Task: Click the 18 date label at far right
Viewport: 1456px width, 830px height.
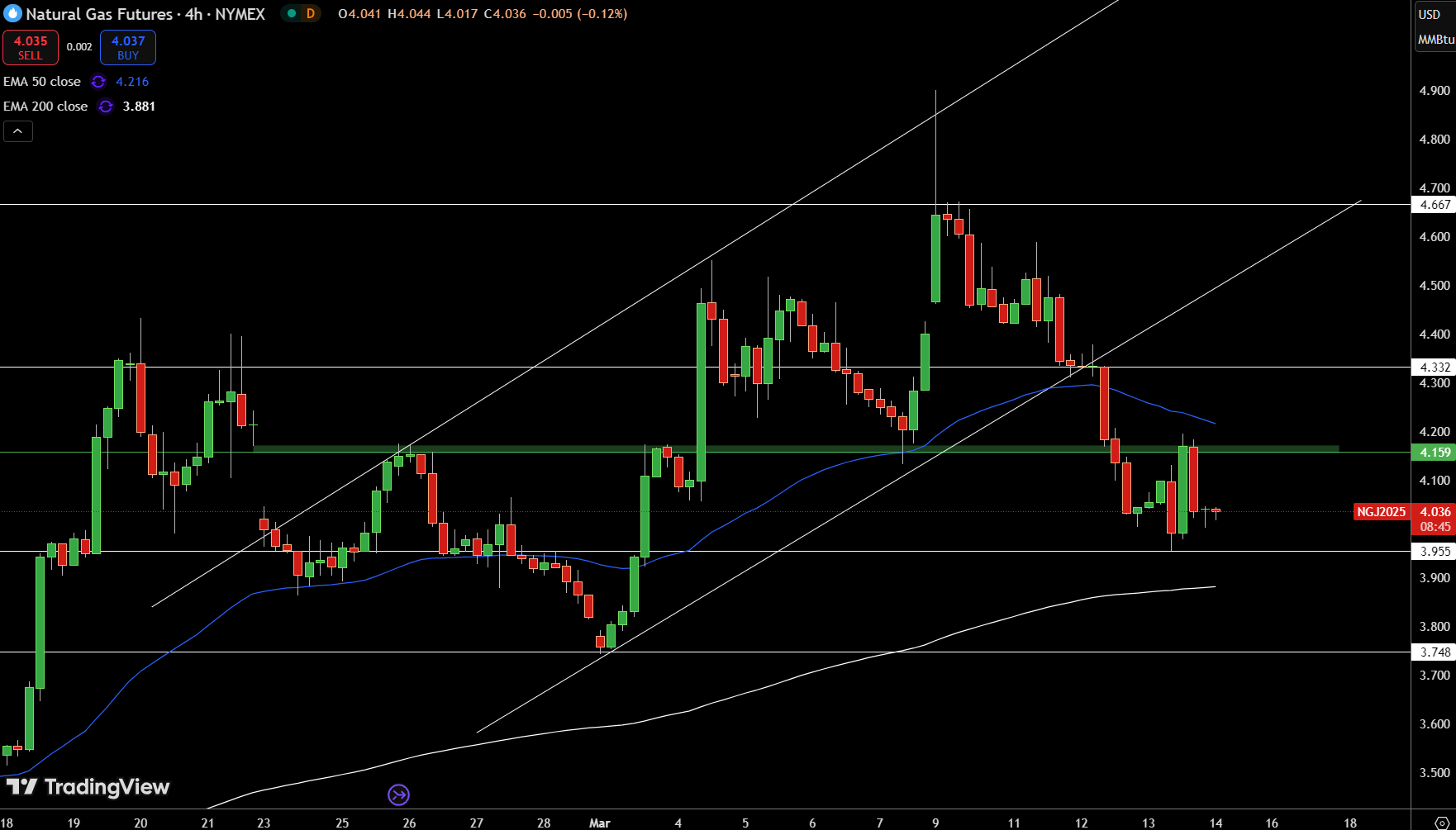Action: click(x=1350, y=823)
